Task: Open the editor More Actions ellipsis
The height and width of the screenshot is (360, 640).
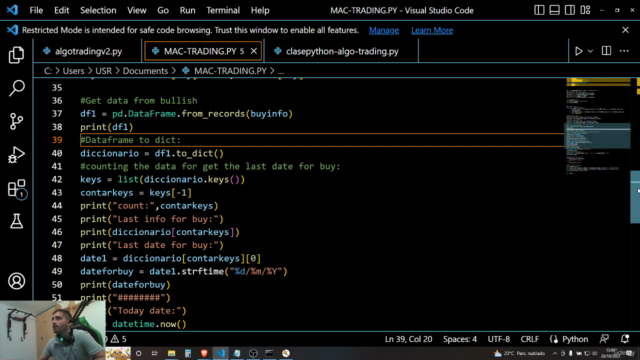Action: click(624, 51)
